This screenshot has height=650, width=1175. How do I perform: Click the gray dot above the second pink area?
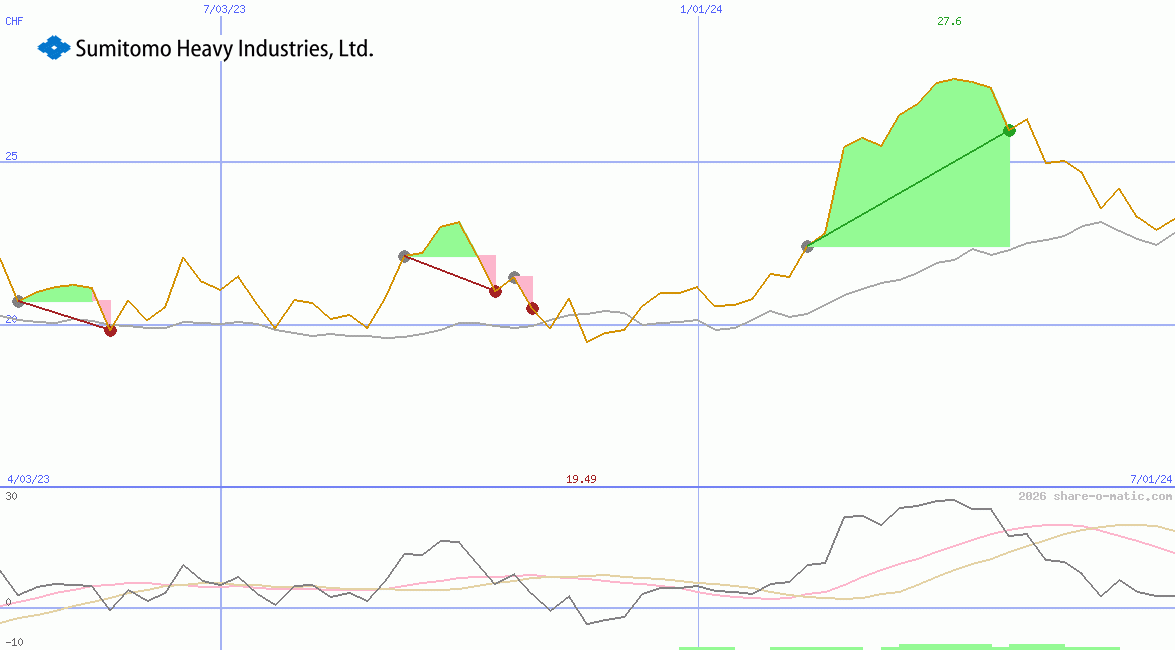click(x=513, y=276)
